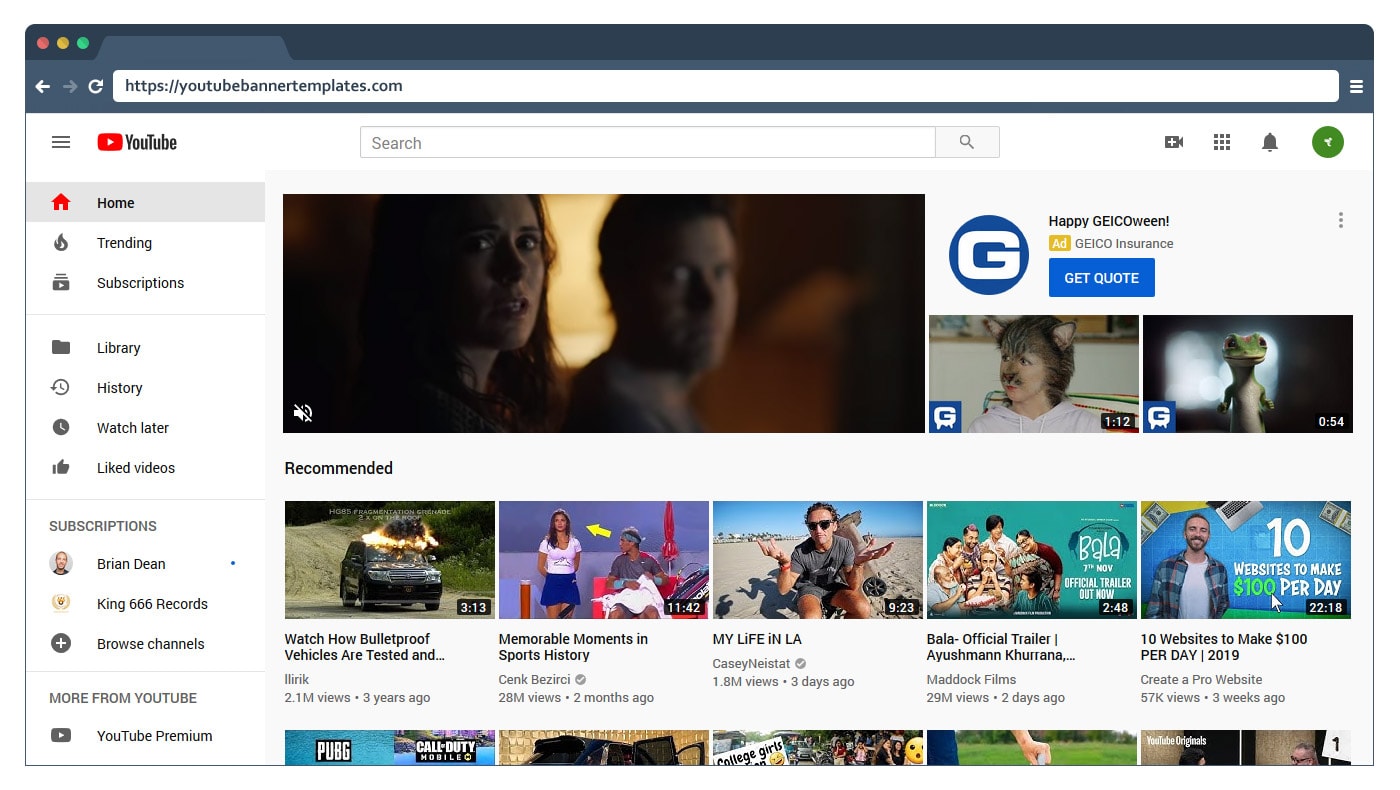This screenshot has width=1400, height=790.
Task: Open the burning car 3:13 thumbnail
Action: (x=390, y=560)
